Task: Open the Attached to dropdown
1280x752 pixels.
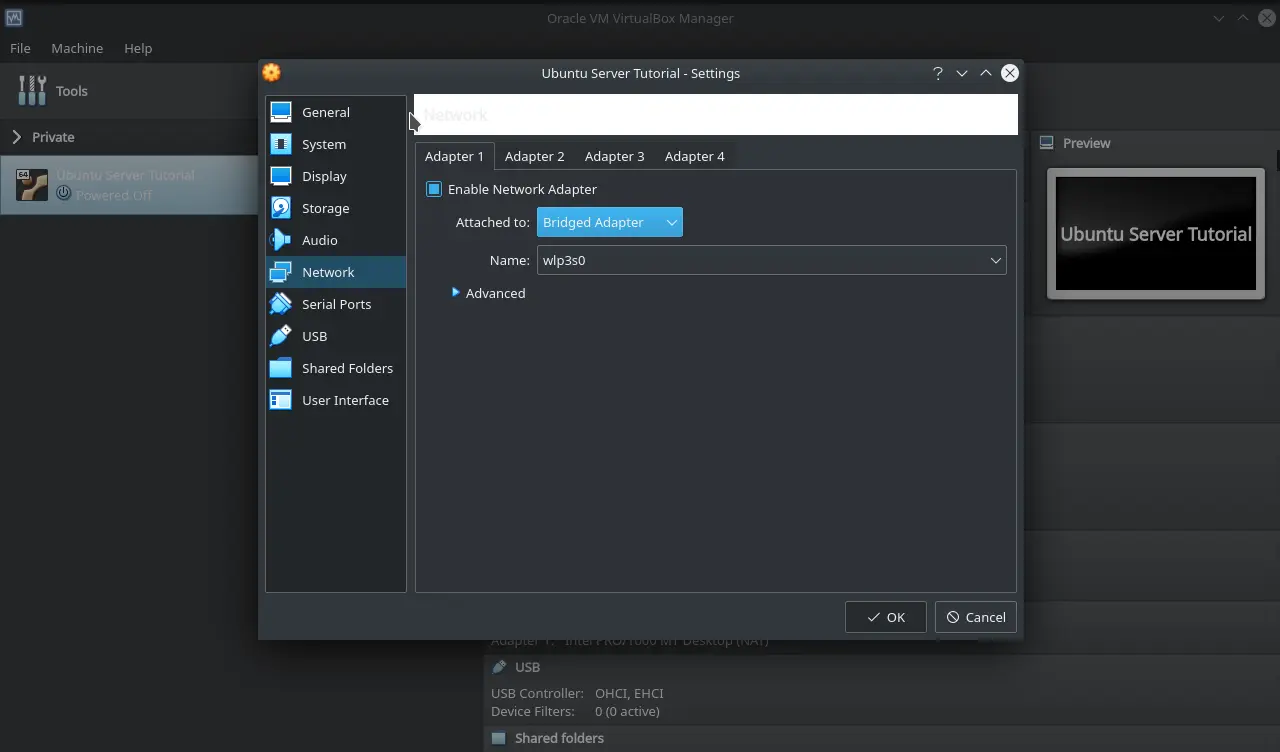Action: (x=609, y=222)
